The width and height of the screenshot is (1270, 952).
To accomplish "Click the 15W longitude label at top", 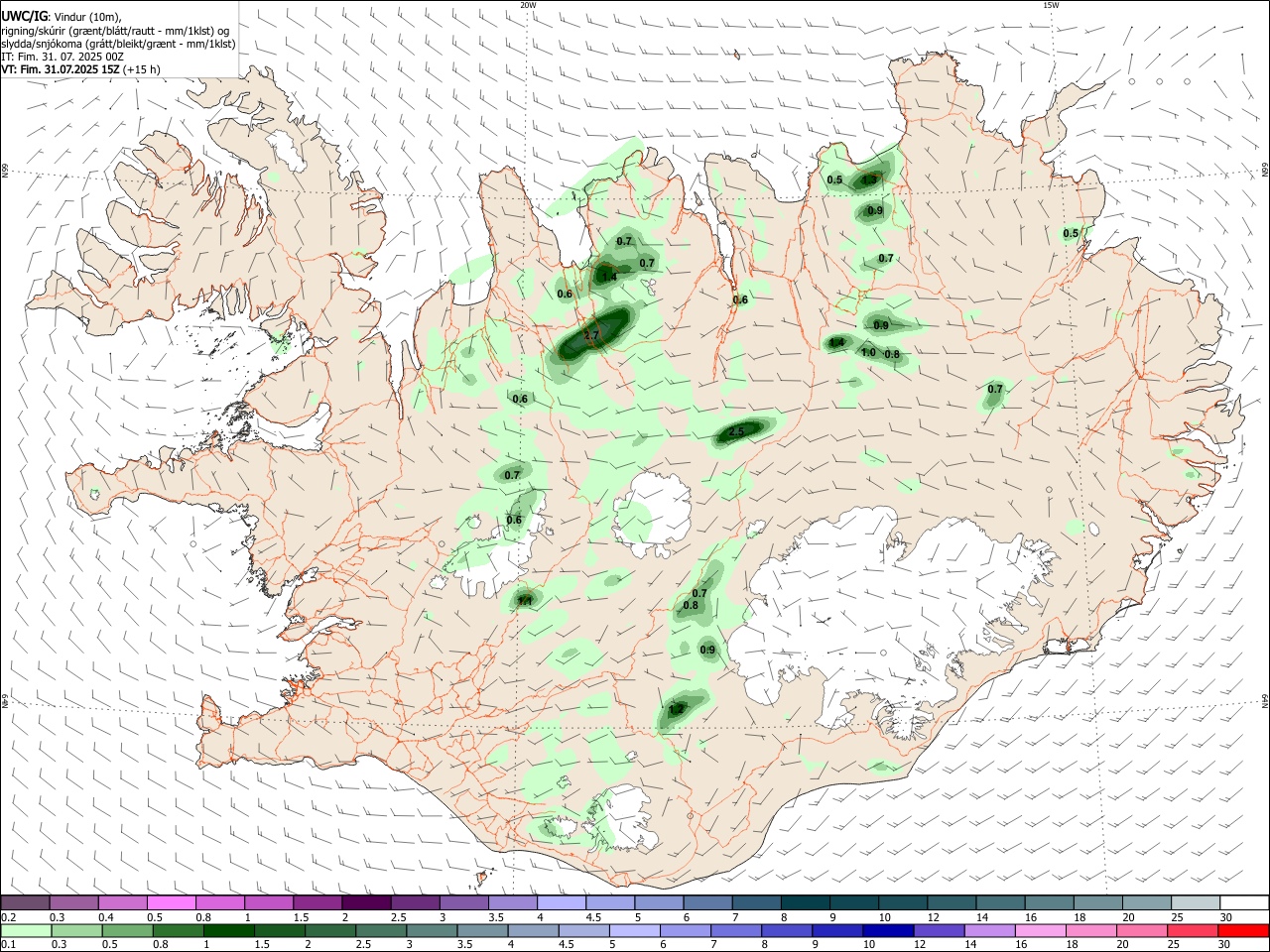I will tap(1051, 5).
